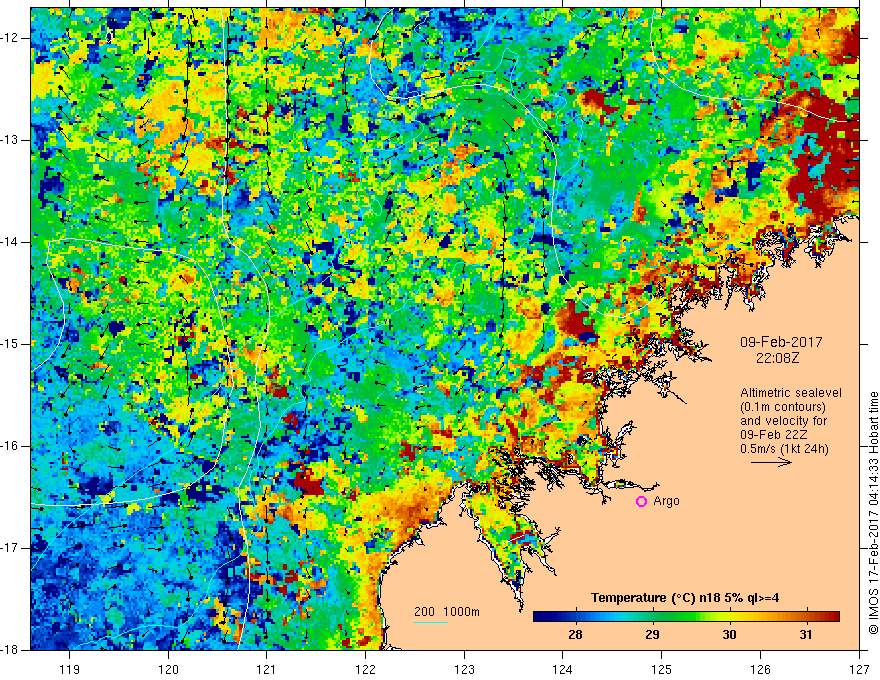880x680 pixels.
Task: Click the date text '09-Feb-2017'
Action: [x=781, y=342]
